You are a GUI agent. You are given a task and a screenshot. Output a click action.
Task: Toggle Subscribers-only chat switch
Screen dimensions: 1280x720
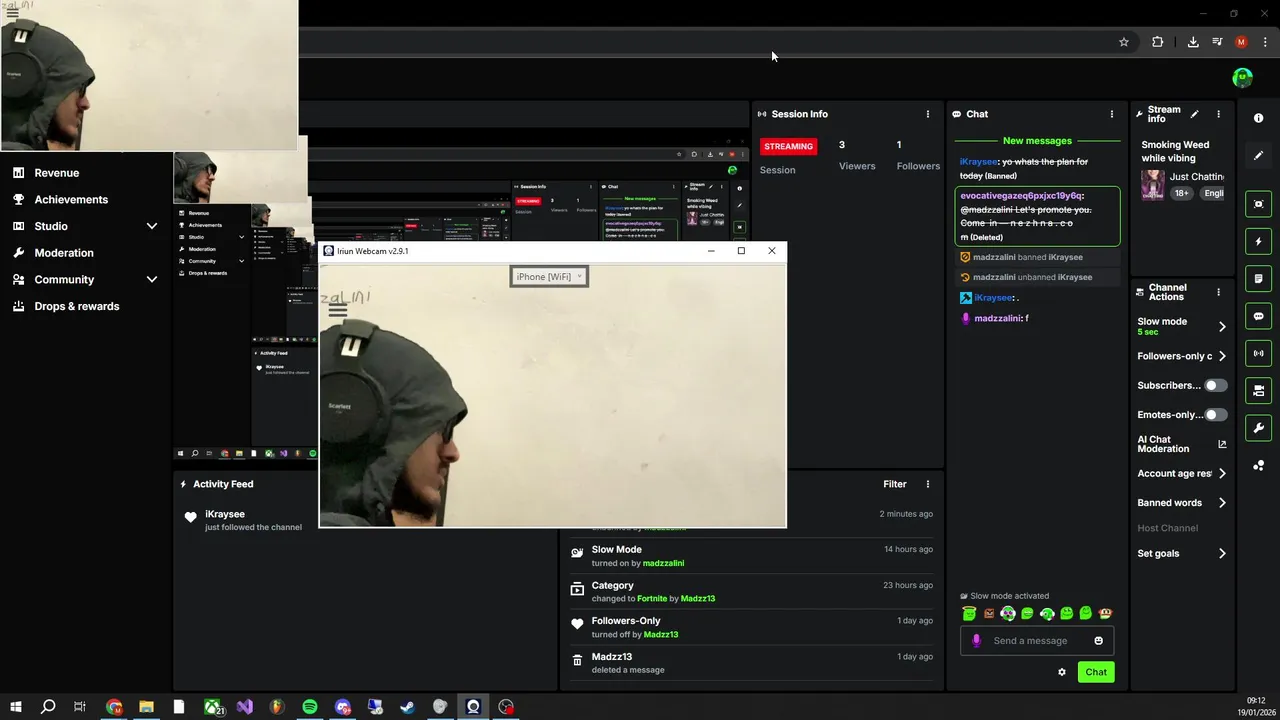pyautogui.click(x=1215, y=385)
